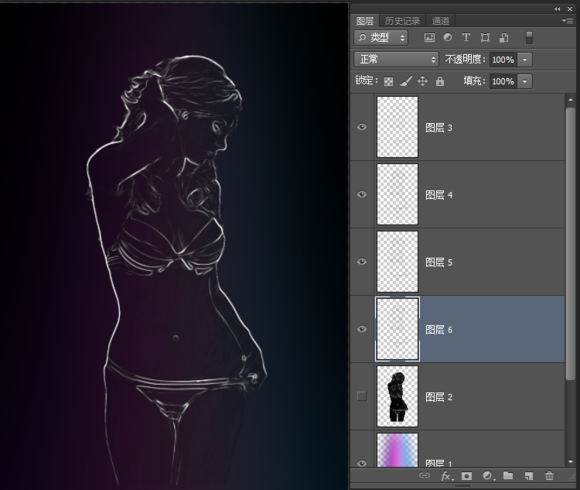The image size is (580, 490).
Task: Create a new layer
Action: tap(529, 476)
